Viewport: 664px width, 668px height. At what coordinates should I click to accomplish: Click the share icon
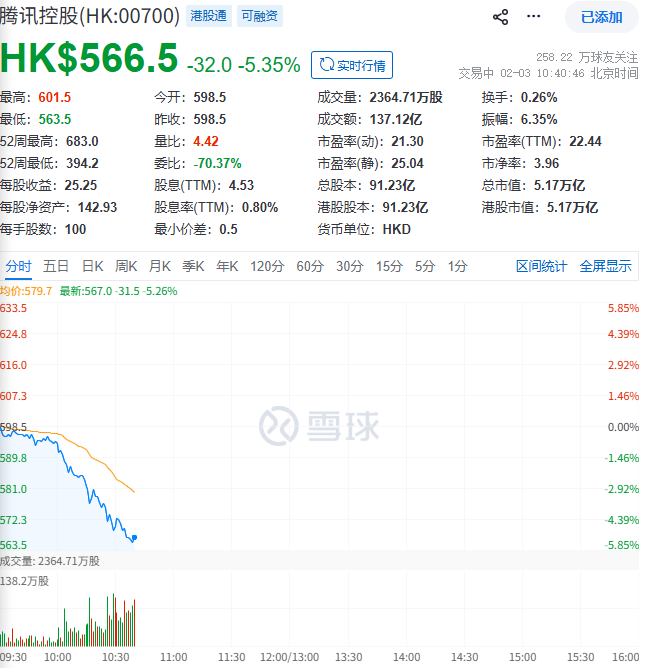pos(501,17)
